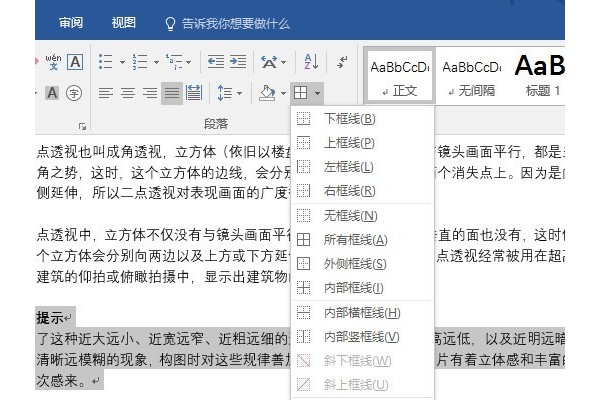The height and width of the screenshot is (400, 600).
Task: Select 内部横框线(H) menu item
Action: (362, 313)
